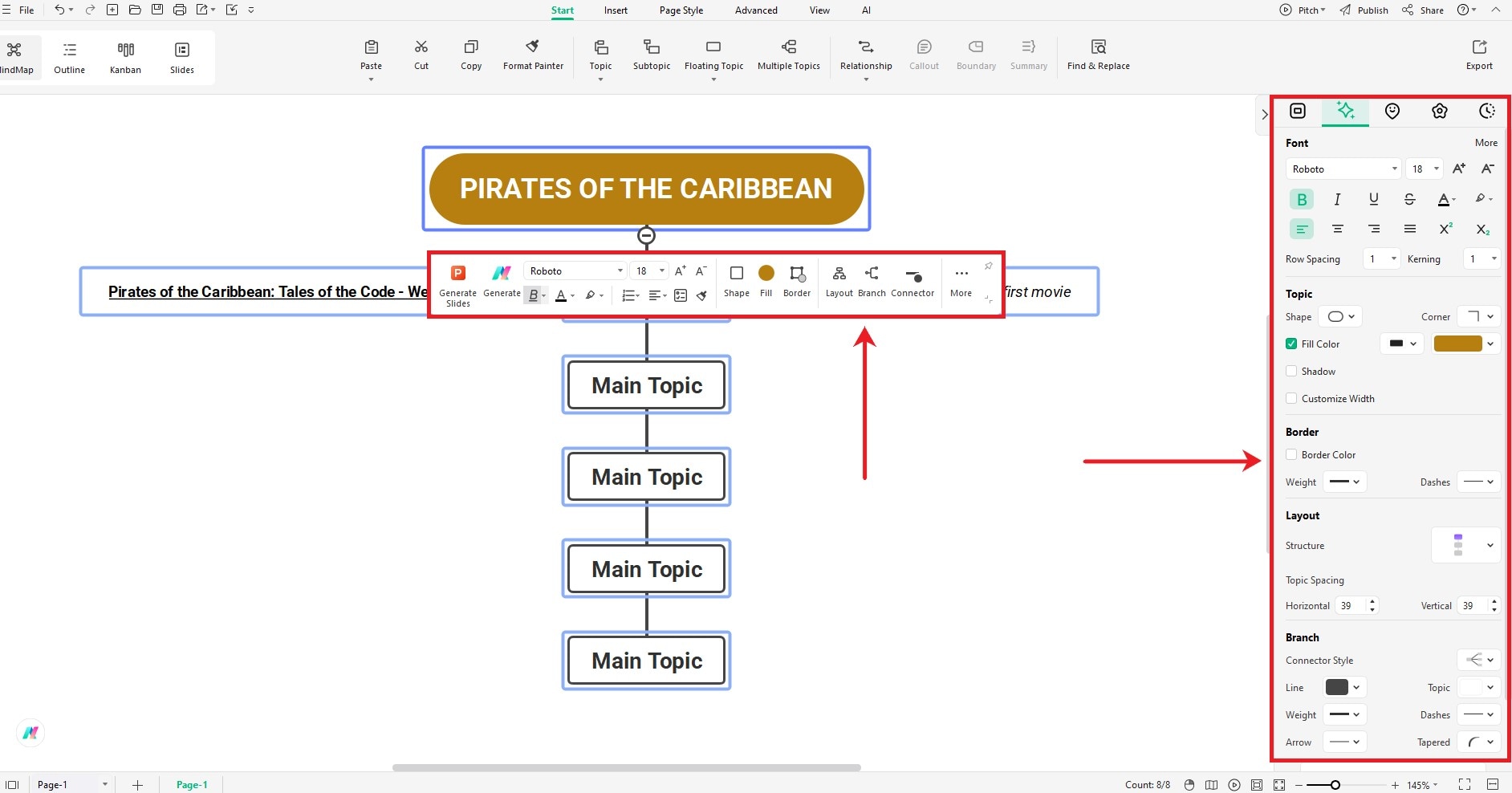Click the branch Line color swatch
1512x793 pixels.
click(1337, 687)
